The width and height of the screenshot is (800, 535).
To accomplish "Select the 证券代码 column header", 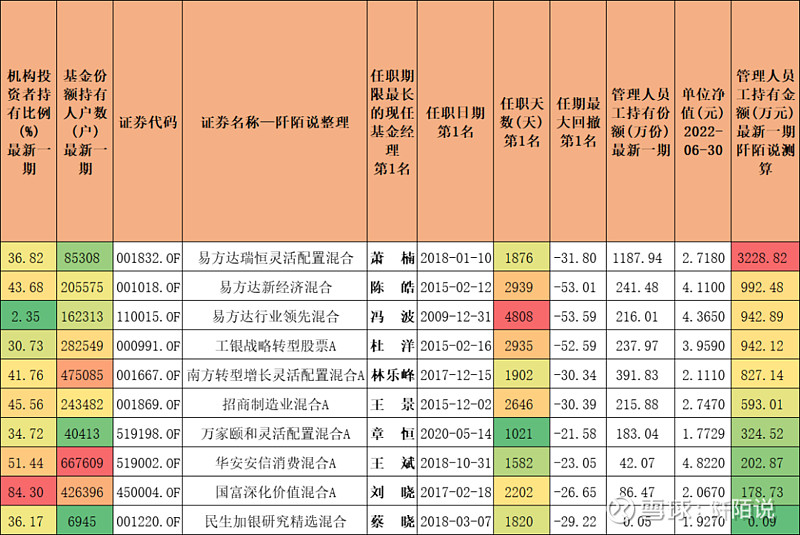I will tap(147, 122).
